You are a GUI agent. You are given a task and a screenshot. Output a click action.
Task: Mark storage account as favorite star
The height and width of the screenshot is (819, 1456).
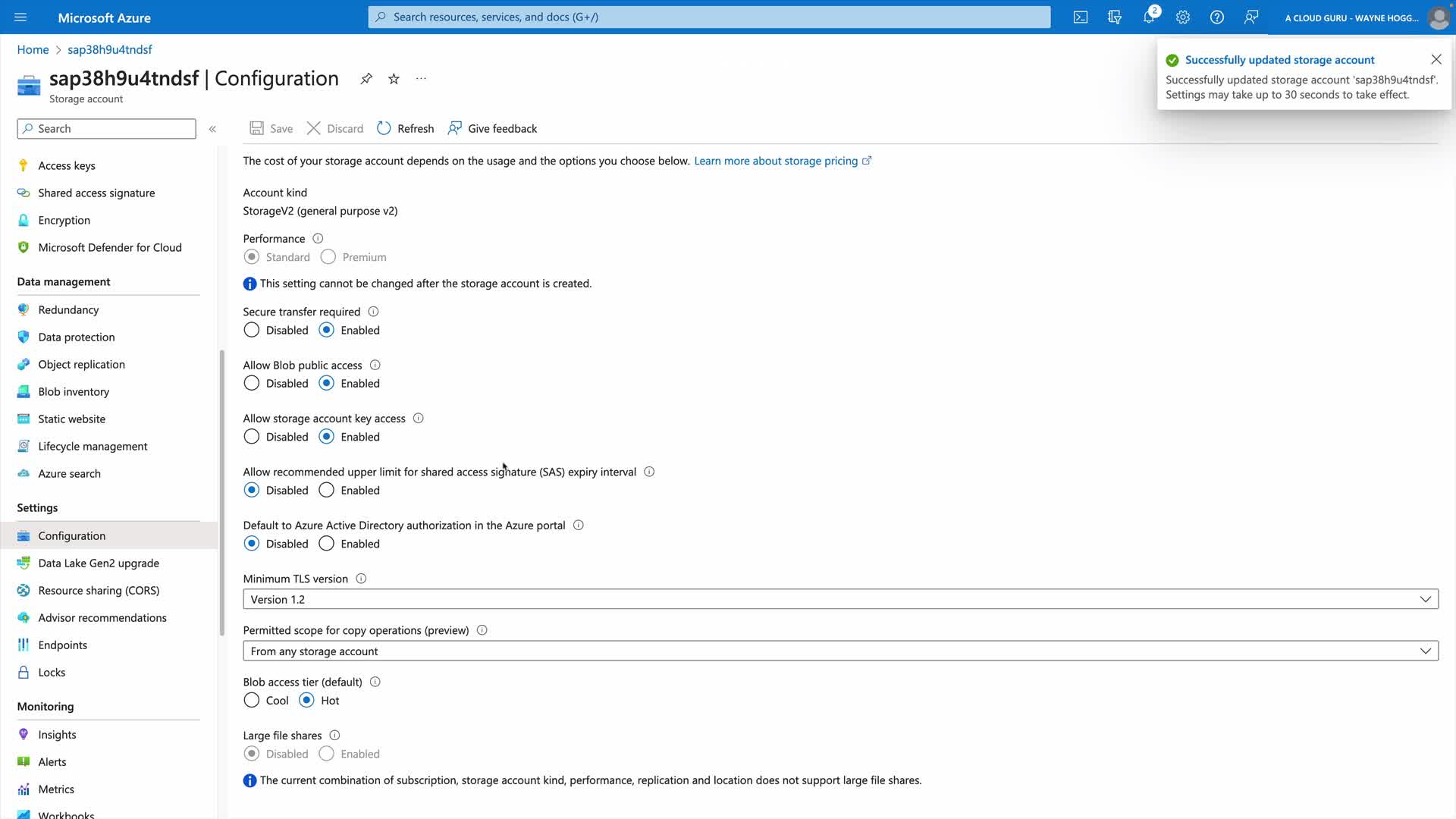click(x=394, y=79)
